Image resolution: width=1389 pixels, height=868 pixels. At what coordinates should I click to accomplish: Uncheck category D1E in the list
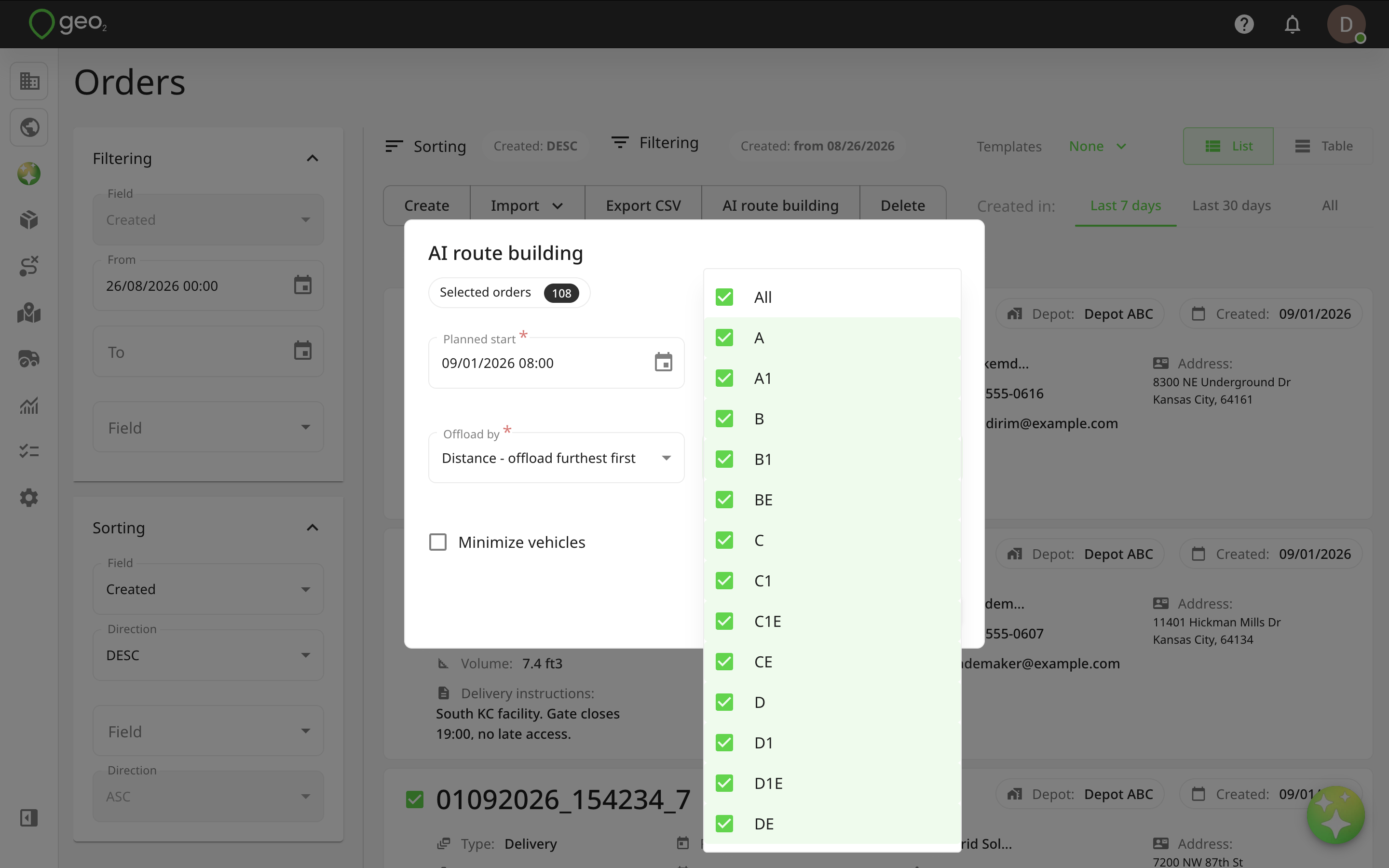[x=724, y=783]
